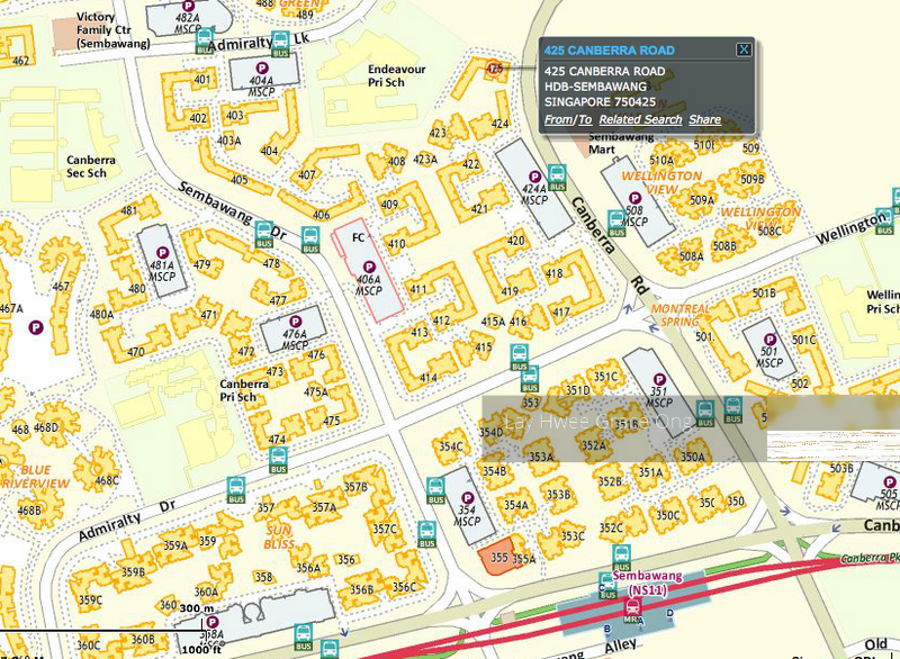900x659 pixels.
Task: Select the parking icon at 476A MSCP
Action: coord(294,322)
